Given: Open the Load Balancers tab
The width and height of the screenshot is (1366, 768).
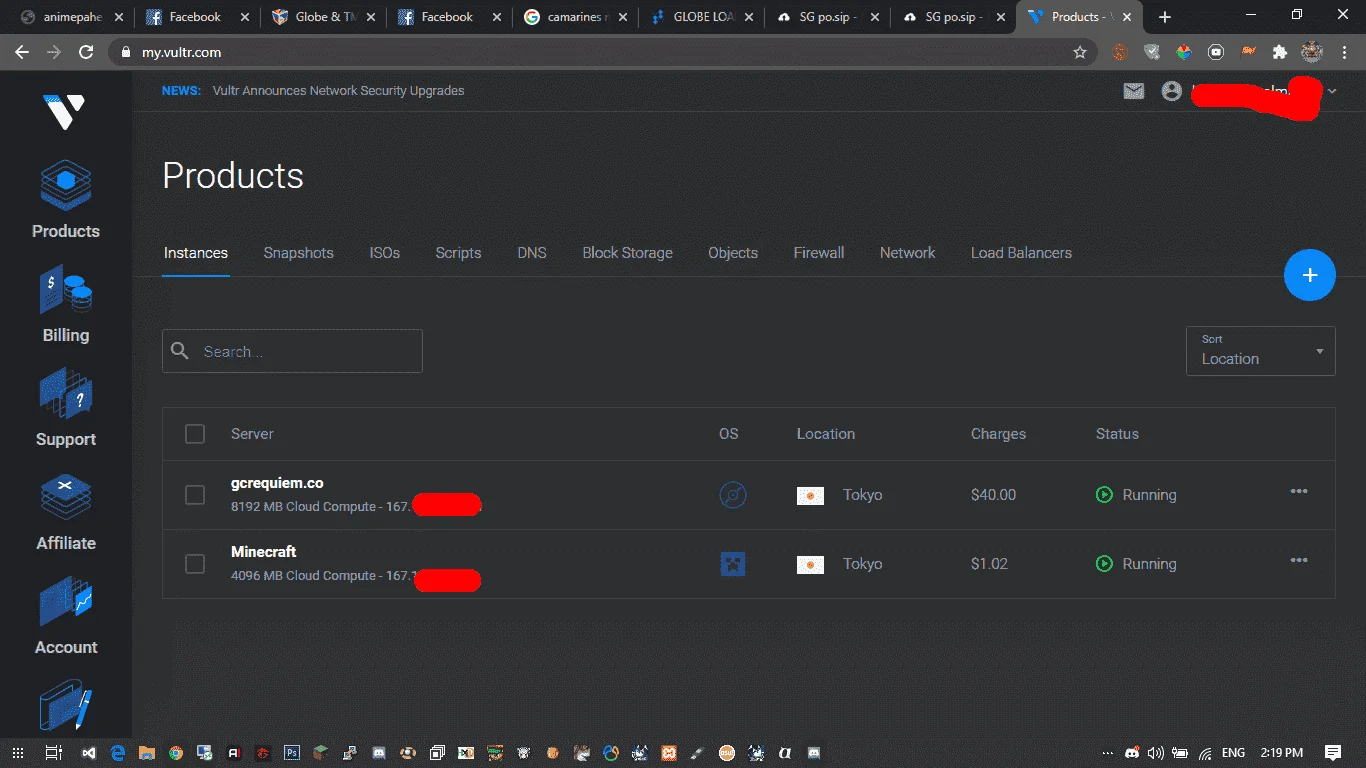Looking at the screenshot, I should tap(1021, 253).
